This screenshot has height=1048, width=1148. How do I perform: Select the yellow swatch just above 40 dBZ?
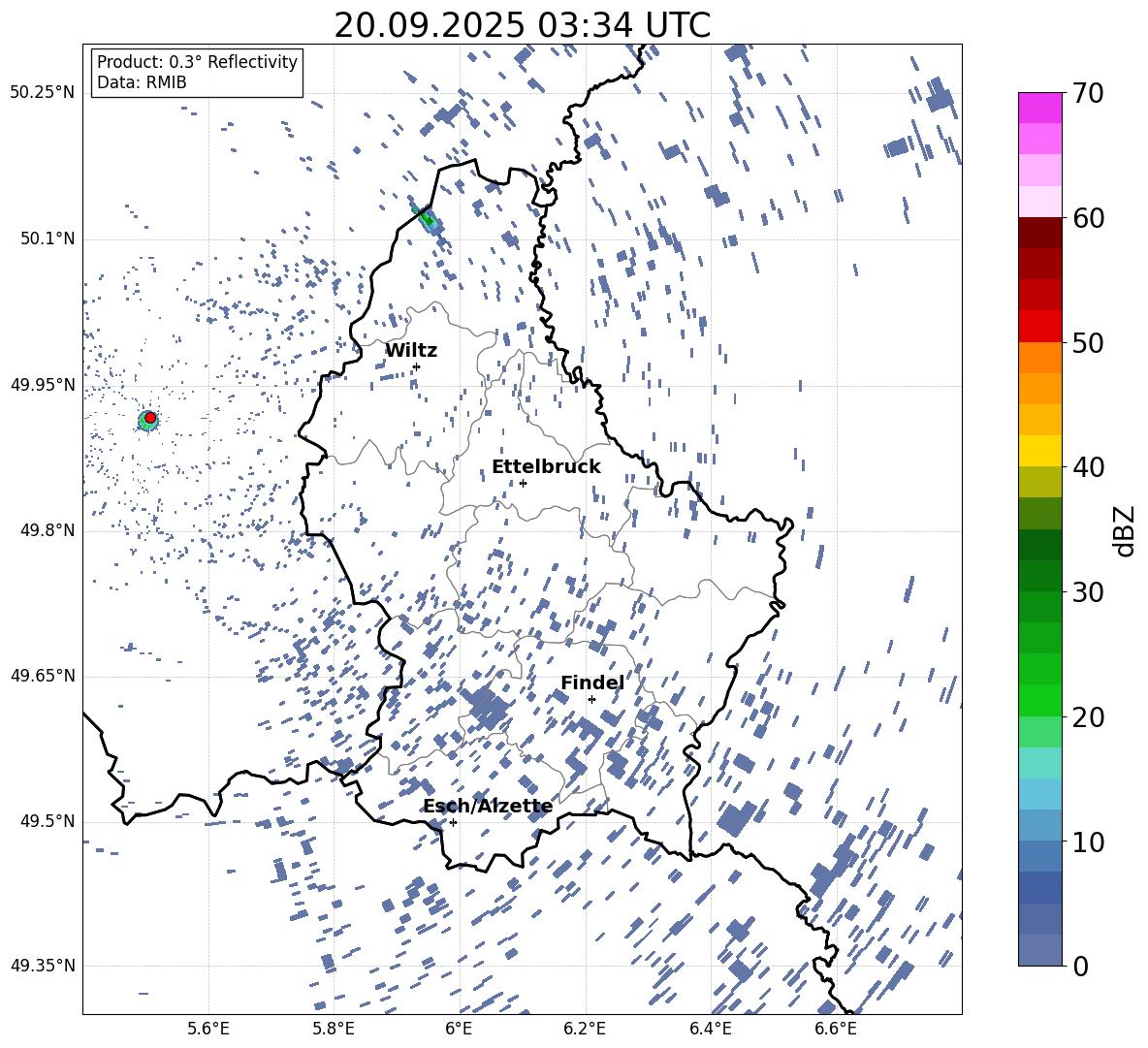[1040, 450]
